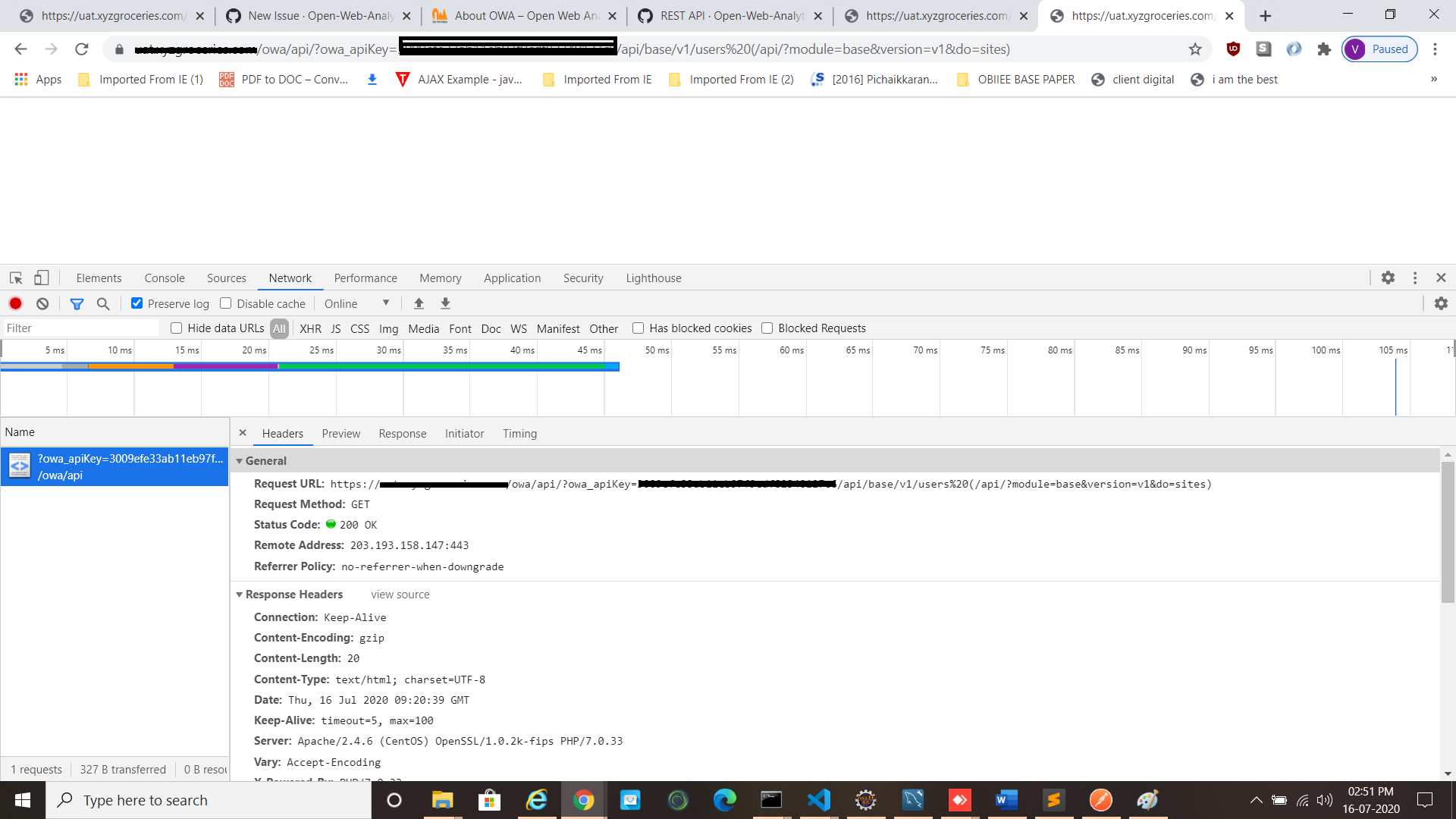
Task: Check the Hide data URLs checkbox
Action: tap(177, 328)
